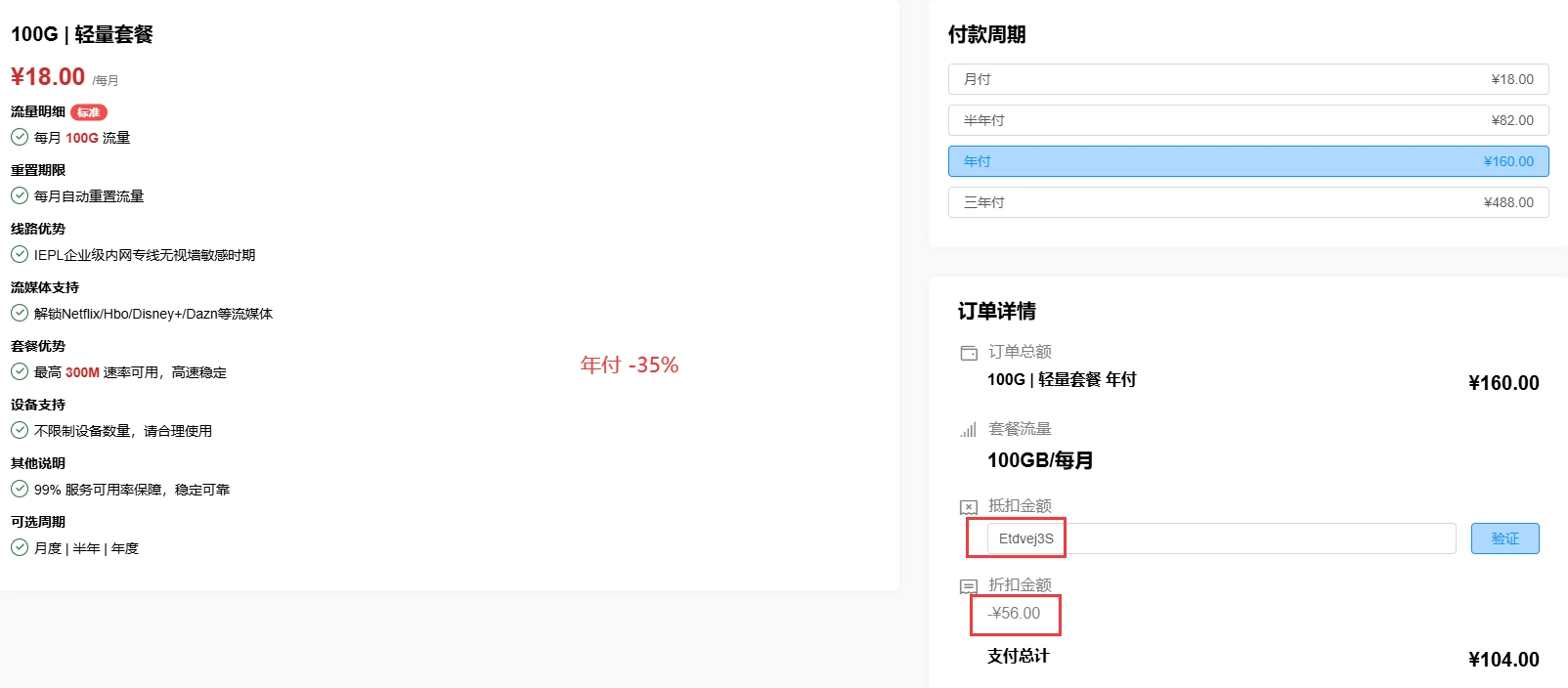Click the check icon beside 99% 服务可用率保障

pyautogui.click(x=20, y=490)
